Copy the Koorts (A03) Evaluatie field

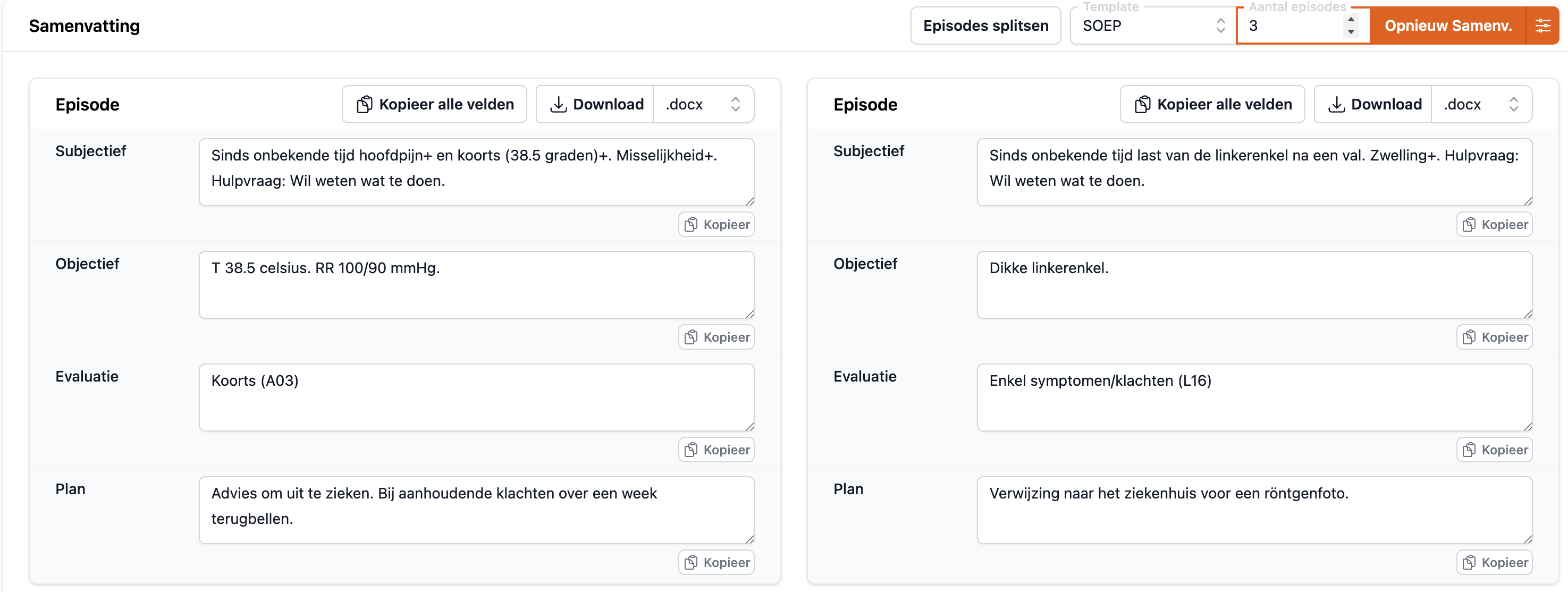(x=716, y=450)
